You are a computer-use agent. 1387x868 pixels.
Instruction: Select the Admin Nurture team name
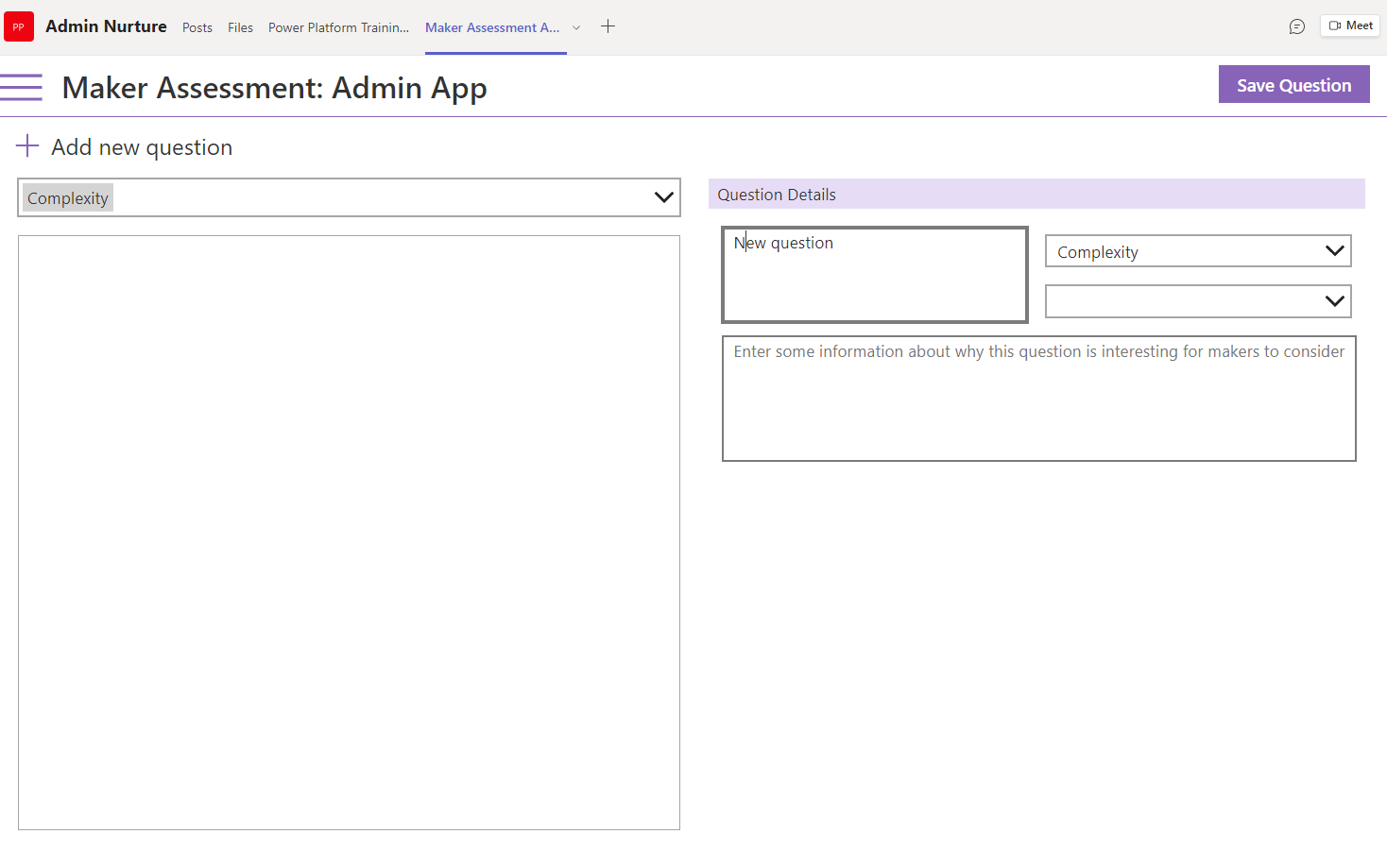click(x=106, y=26)
